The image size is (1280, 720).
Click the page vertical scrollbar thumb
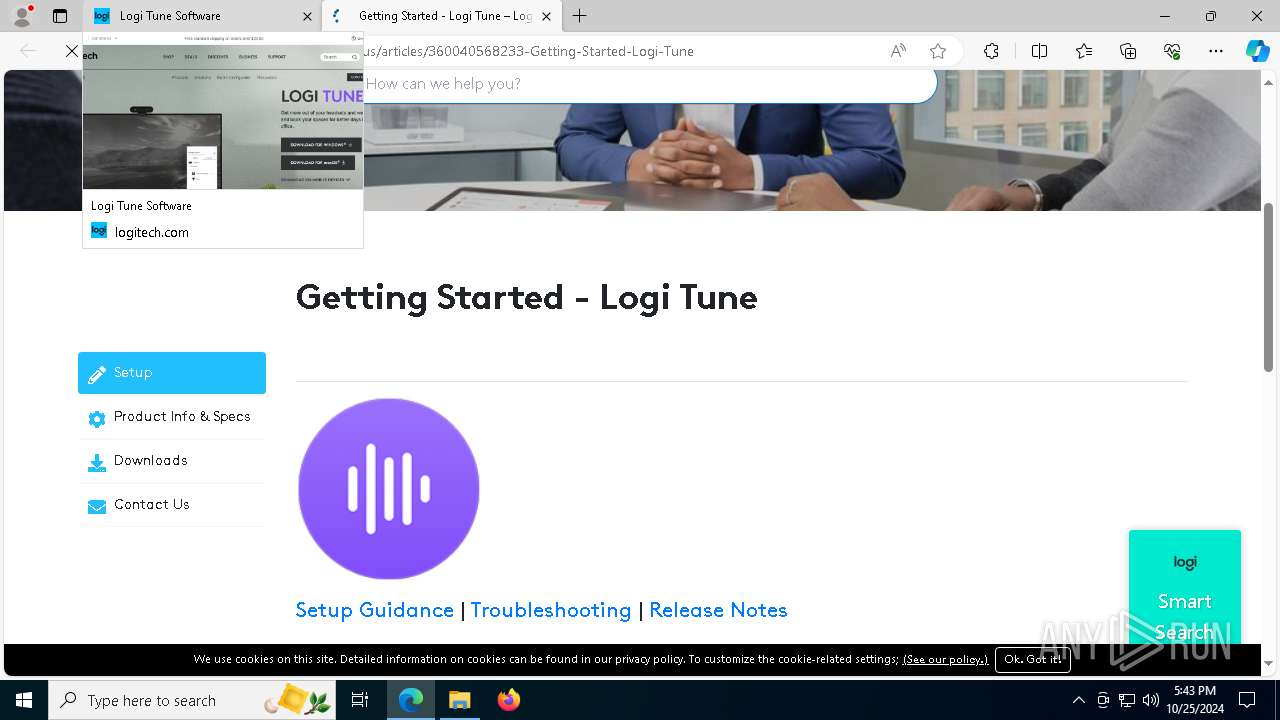click(1268, 287)
